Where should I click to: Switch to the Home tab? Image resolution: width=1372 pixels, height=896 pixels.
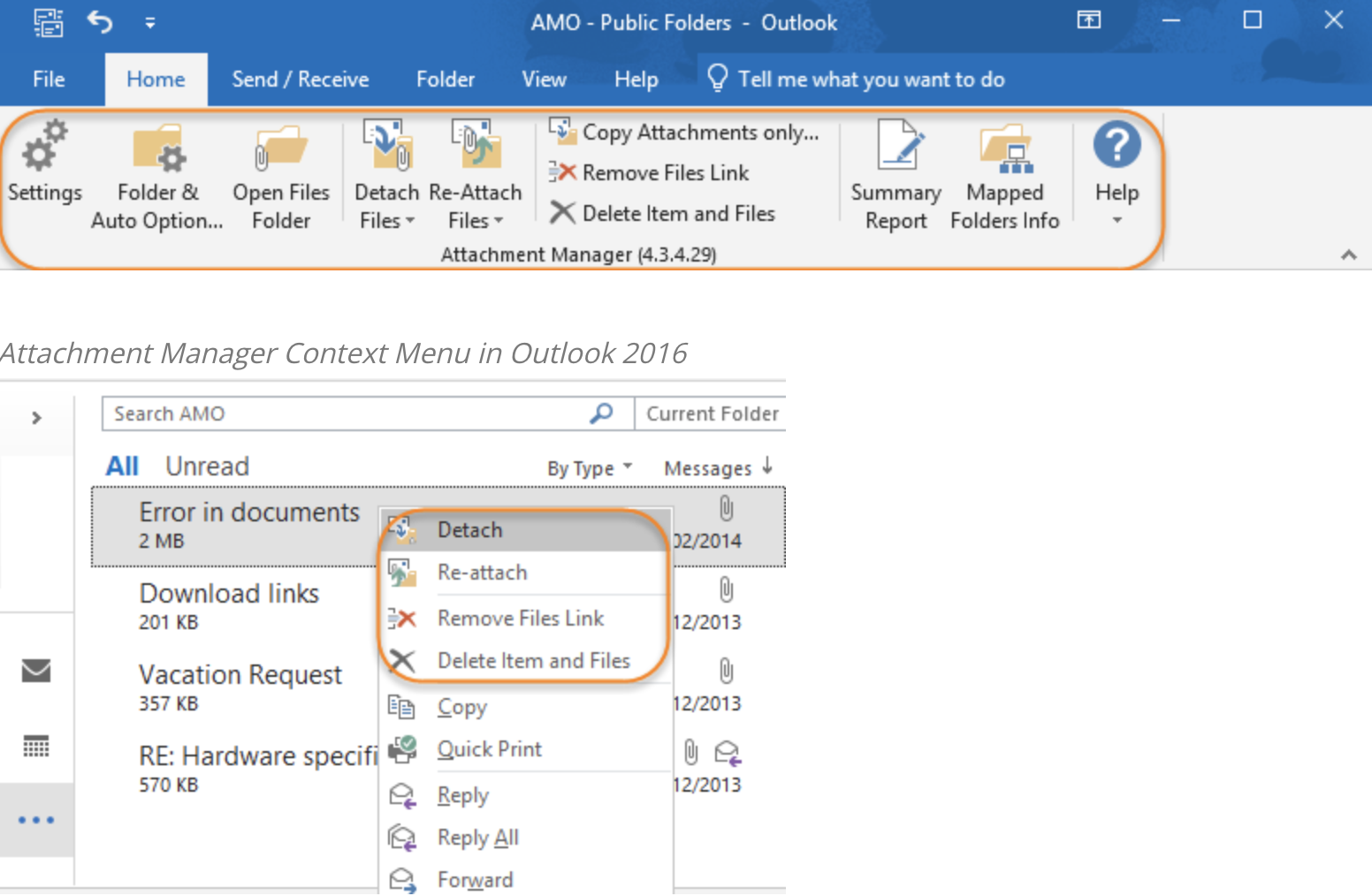click(x=156, y=80)
